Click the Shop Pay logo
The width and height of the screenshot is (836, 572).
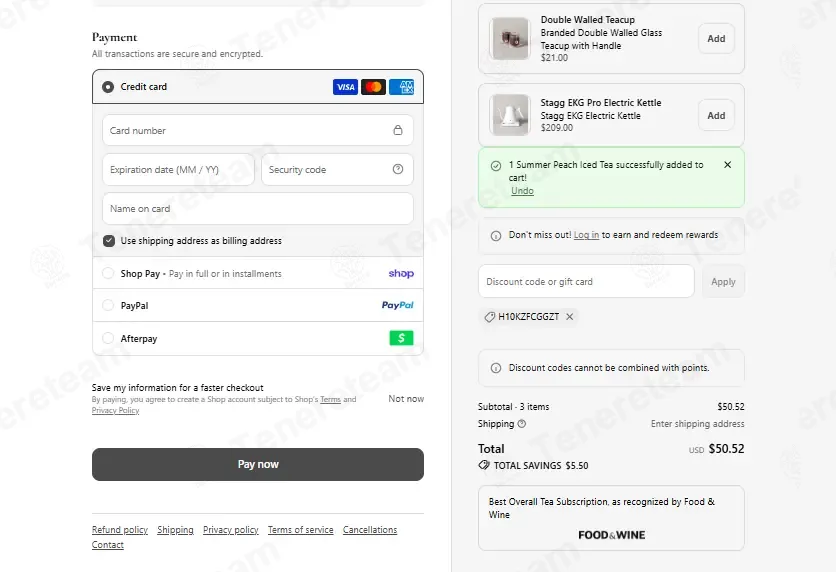pos(401,273)
